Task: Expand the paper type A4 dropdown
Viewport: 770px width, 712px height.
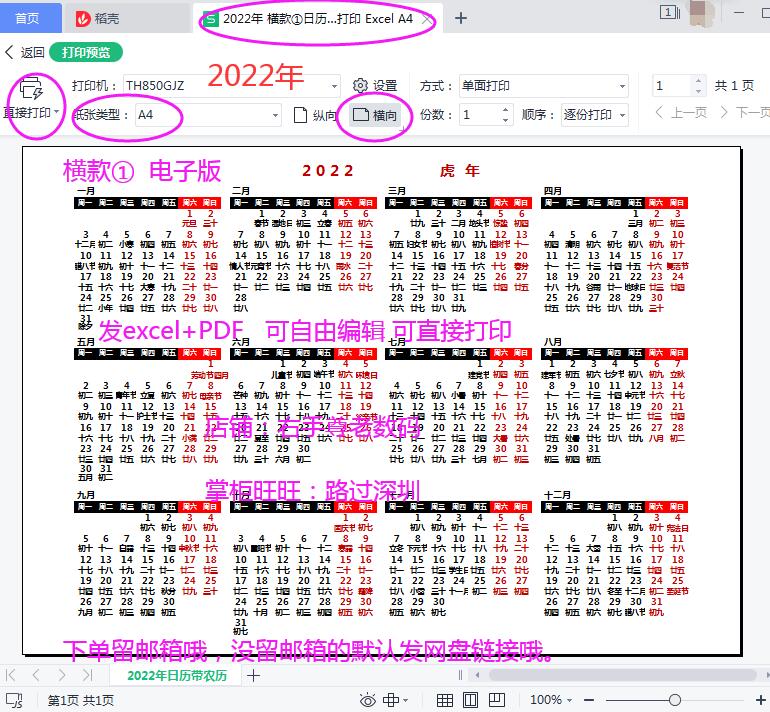Action: (x=274, y=115)
